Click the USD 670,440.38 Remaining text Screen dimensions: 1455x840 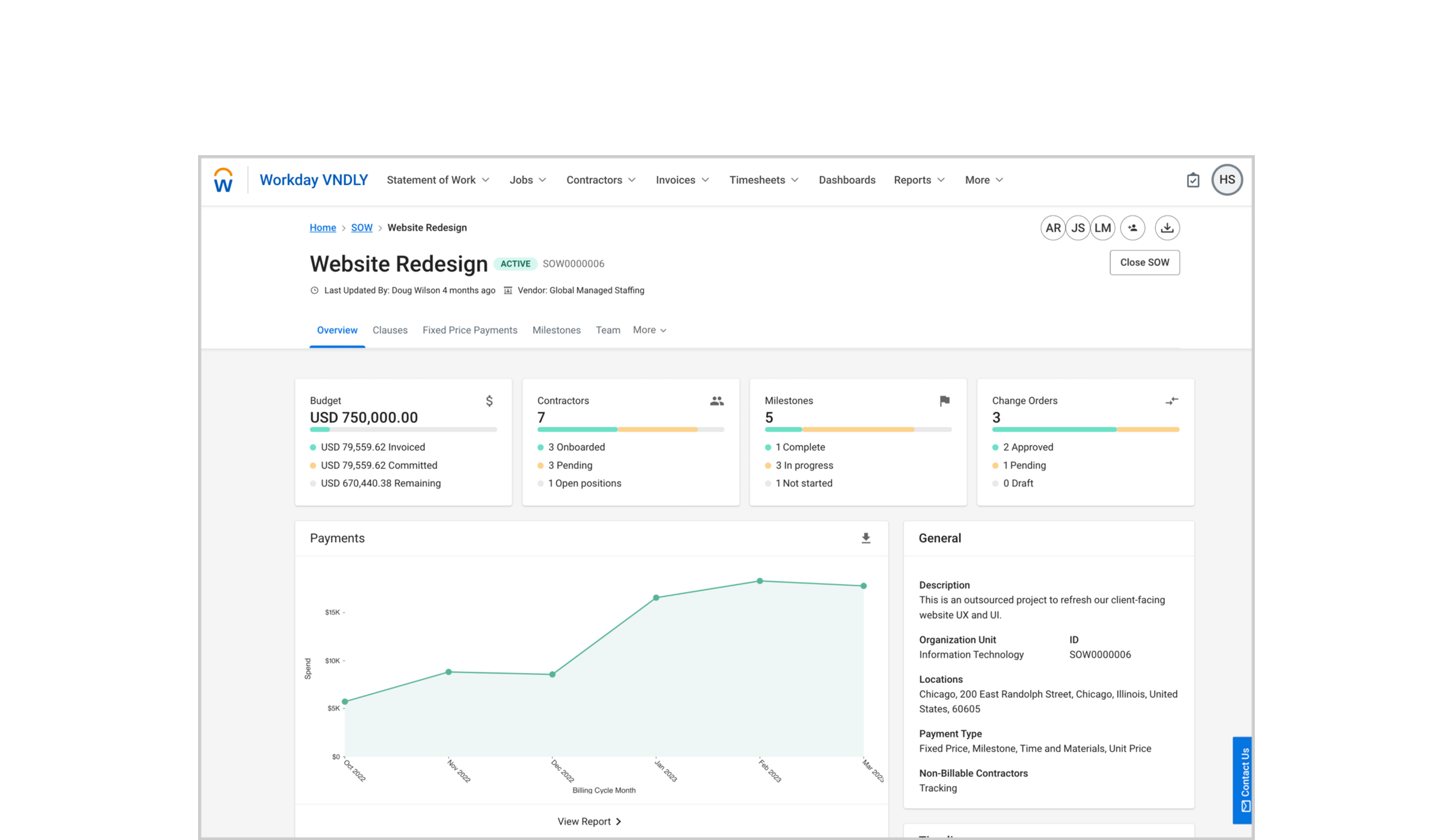380,483
